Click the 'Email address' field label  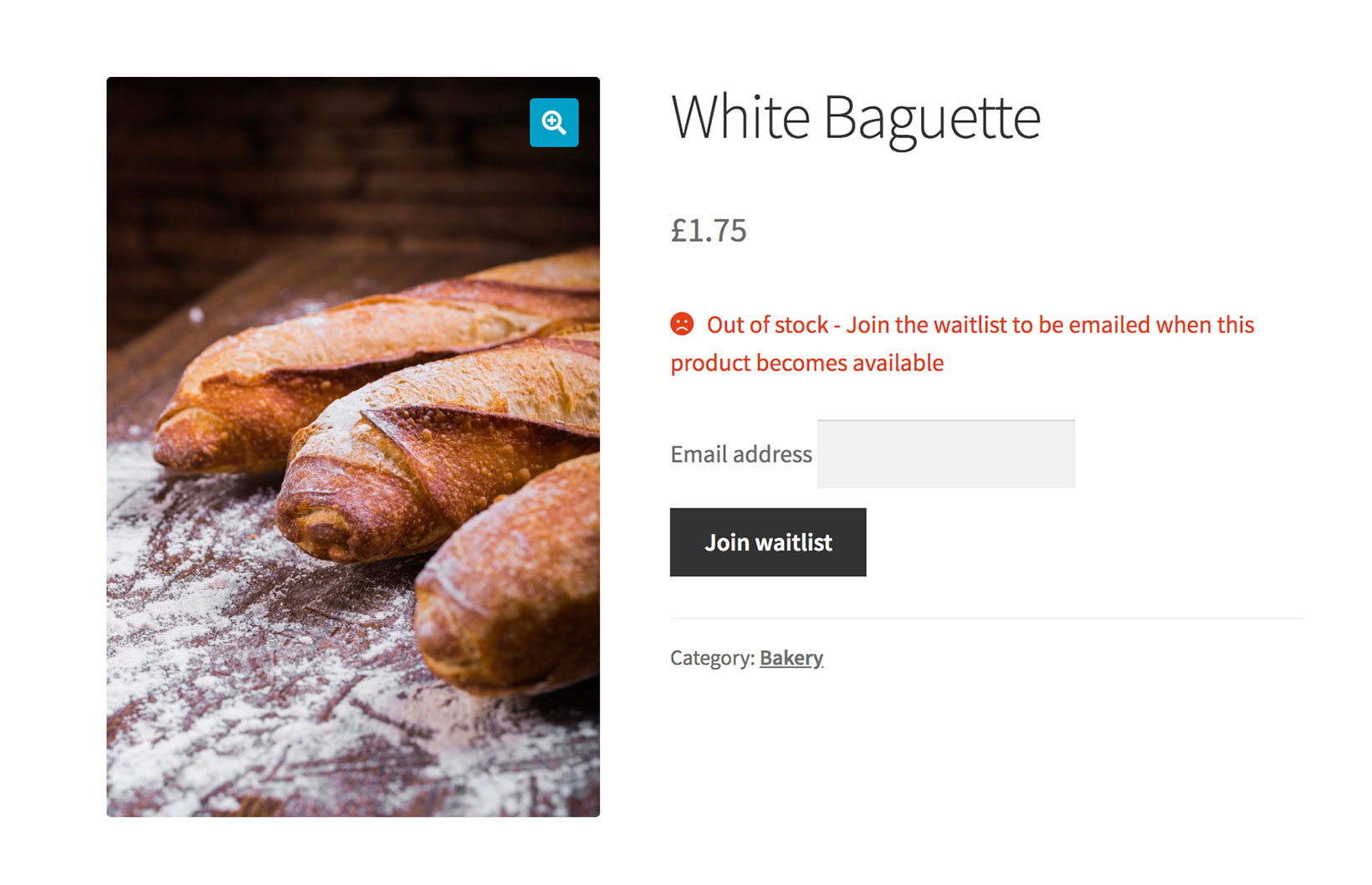click(740, 454)
